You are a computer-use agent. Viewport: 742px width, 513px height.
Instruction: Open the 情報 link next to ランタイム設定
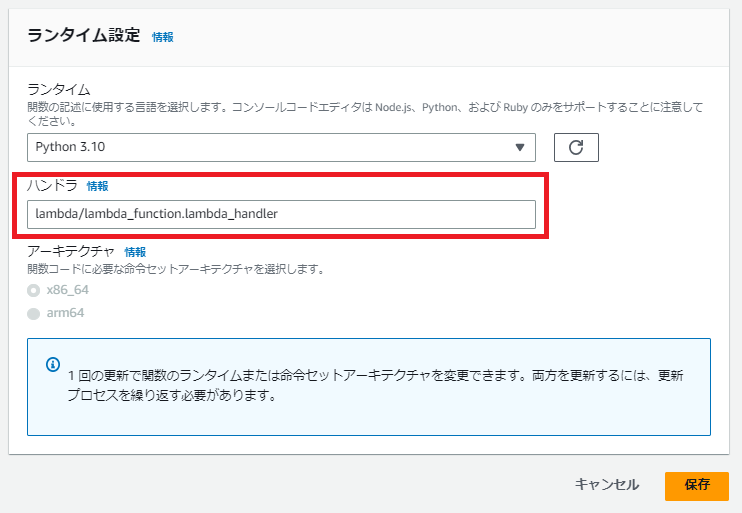click(162, 37)
